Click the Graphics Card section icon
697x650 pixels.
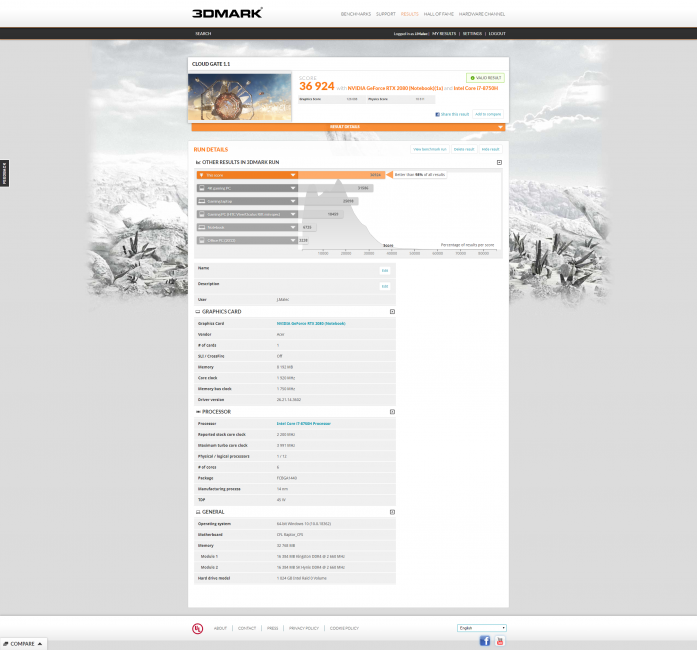[198, 312]
